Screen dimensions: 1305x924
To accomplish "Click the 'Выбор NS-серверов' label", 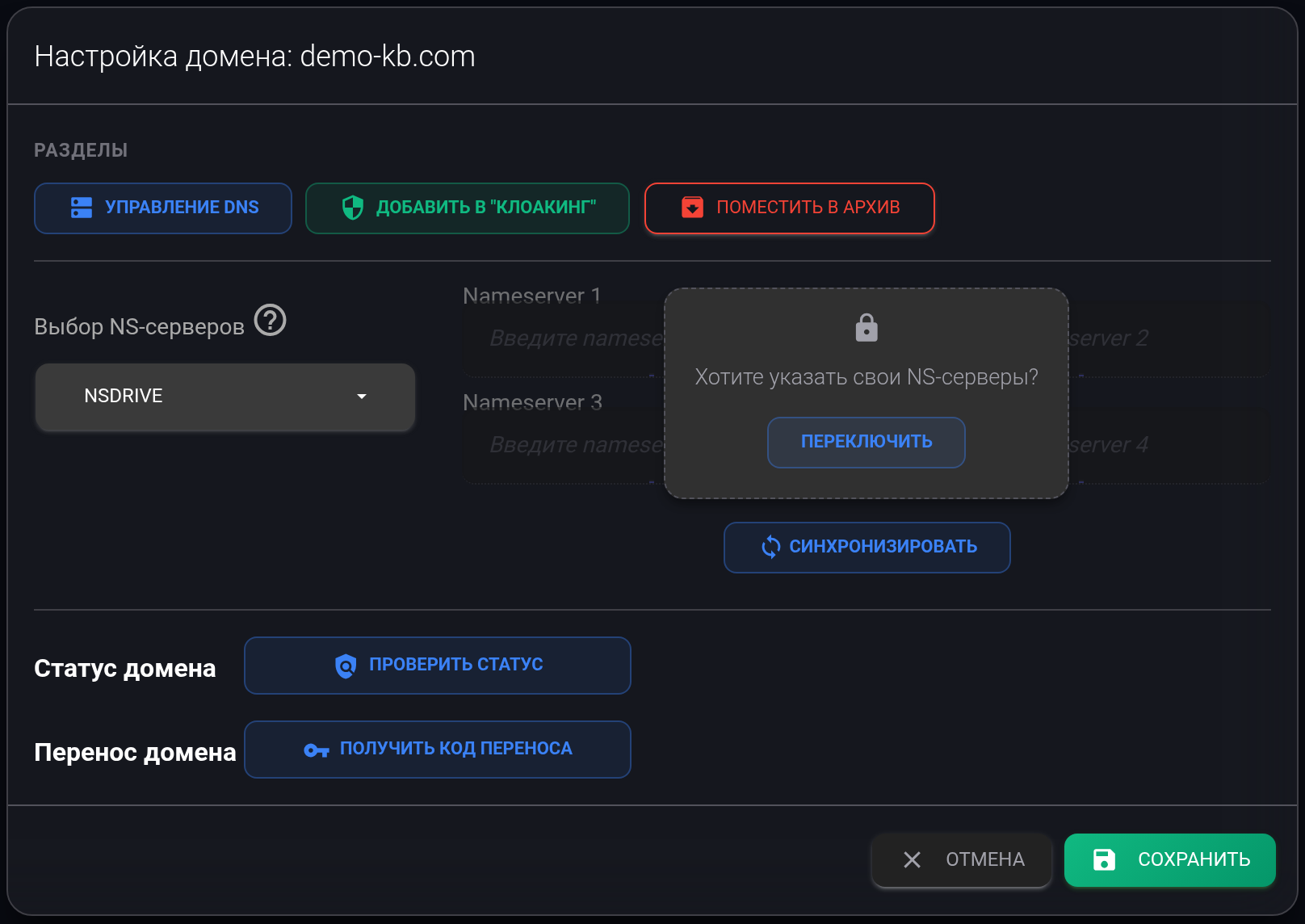I will click(139, 326).
